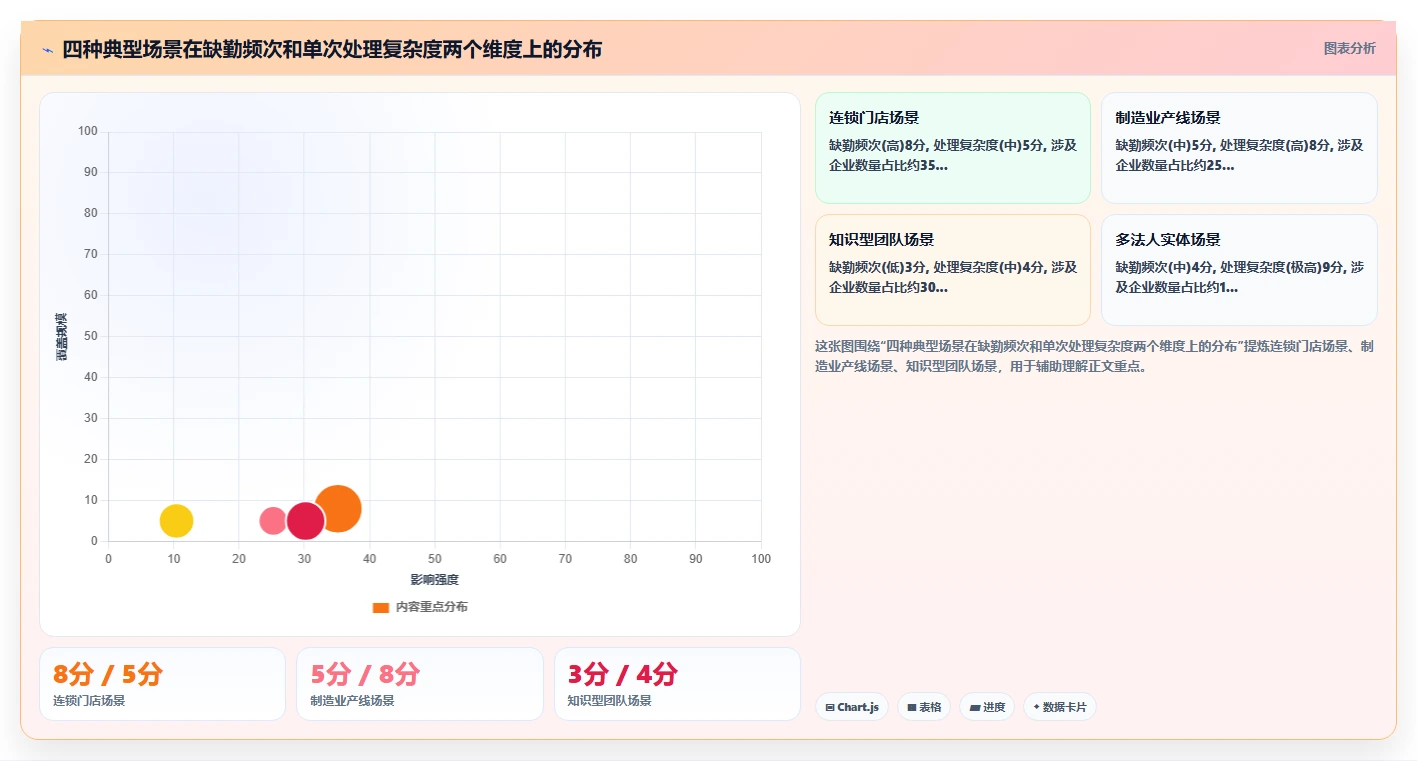The width and height of the screenshot is (1417, 761).
Task: Click the Chart.js chip icon
Action: coord(830,708)
